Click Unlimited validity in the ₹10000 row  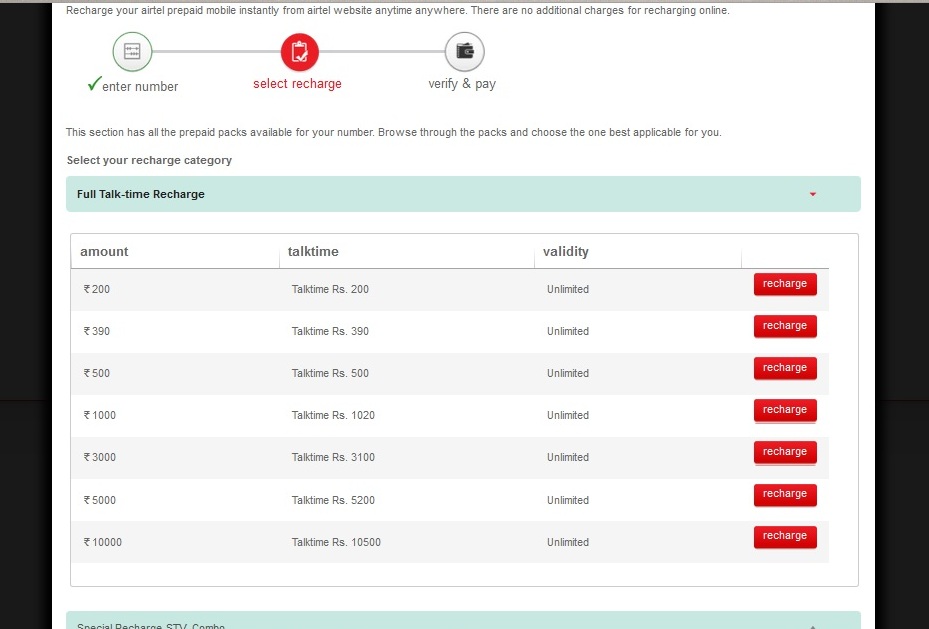click(568, 542)
